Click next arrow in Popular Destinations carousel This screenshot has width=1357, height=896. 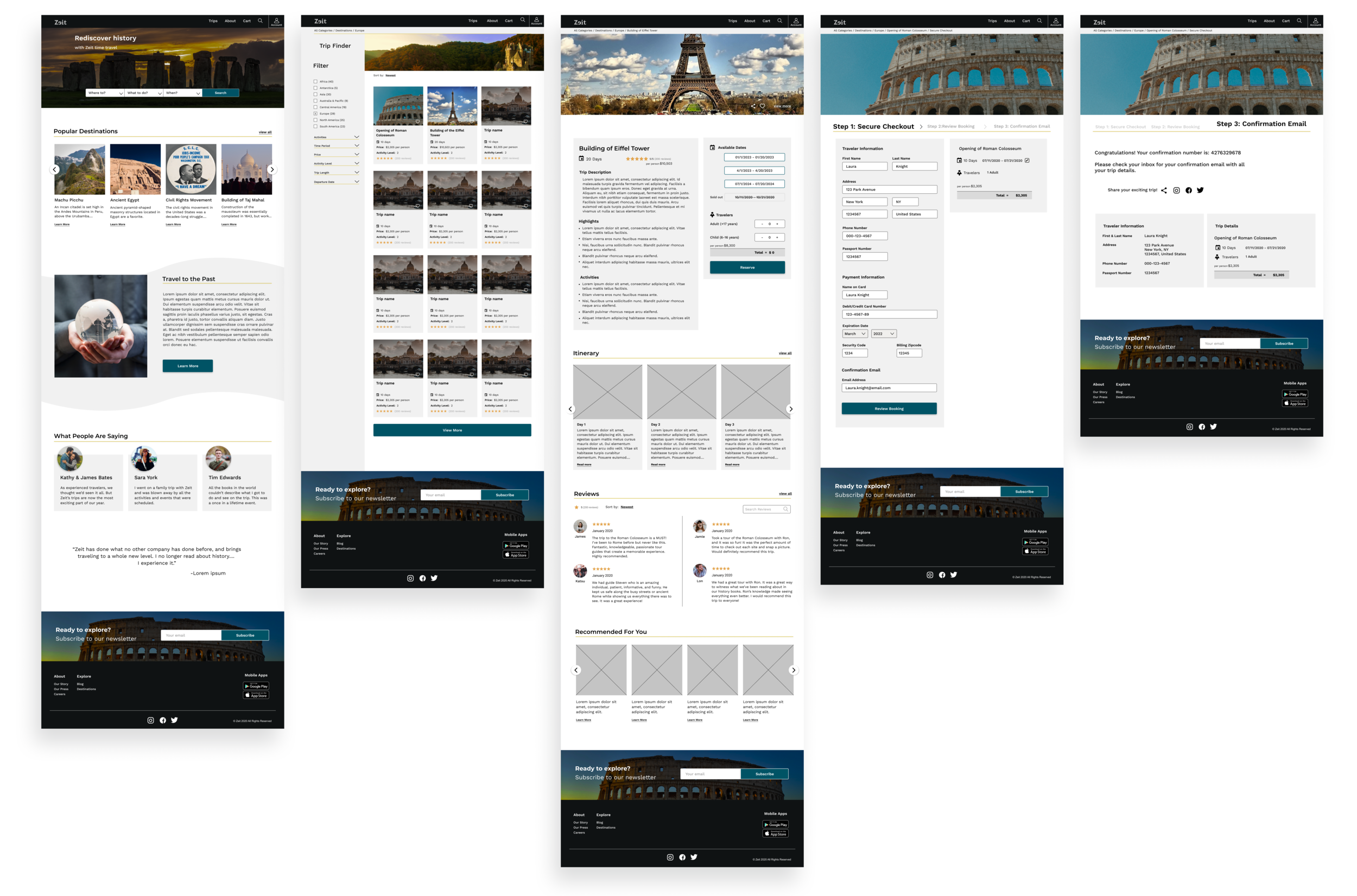(272, 170)
